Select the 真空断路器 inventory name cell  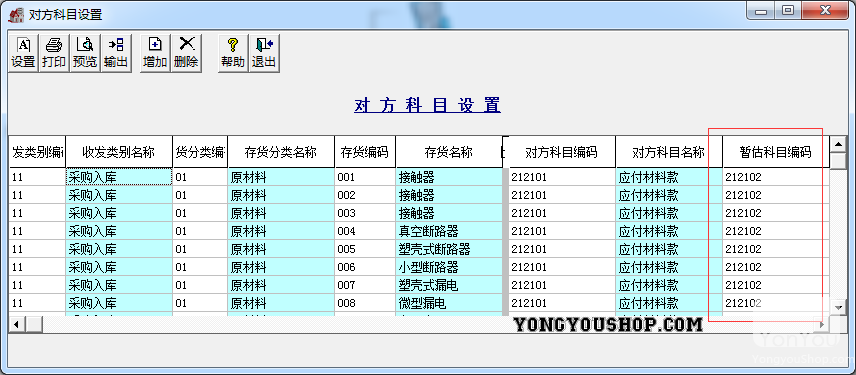[449, 231]
